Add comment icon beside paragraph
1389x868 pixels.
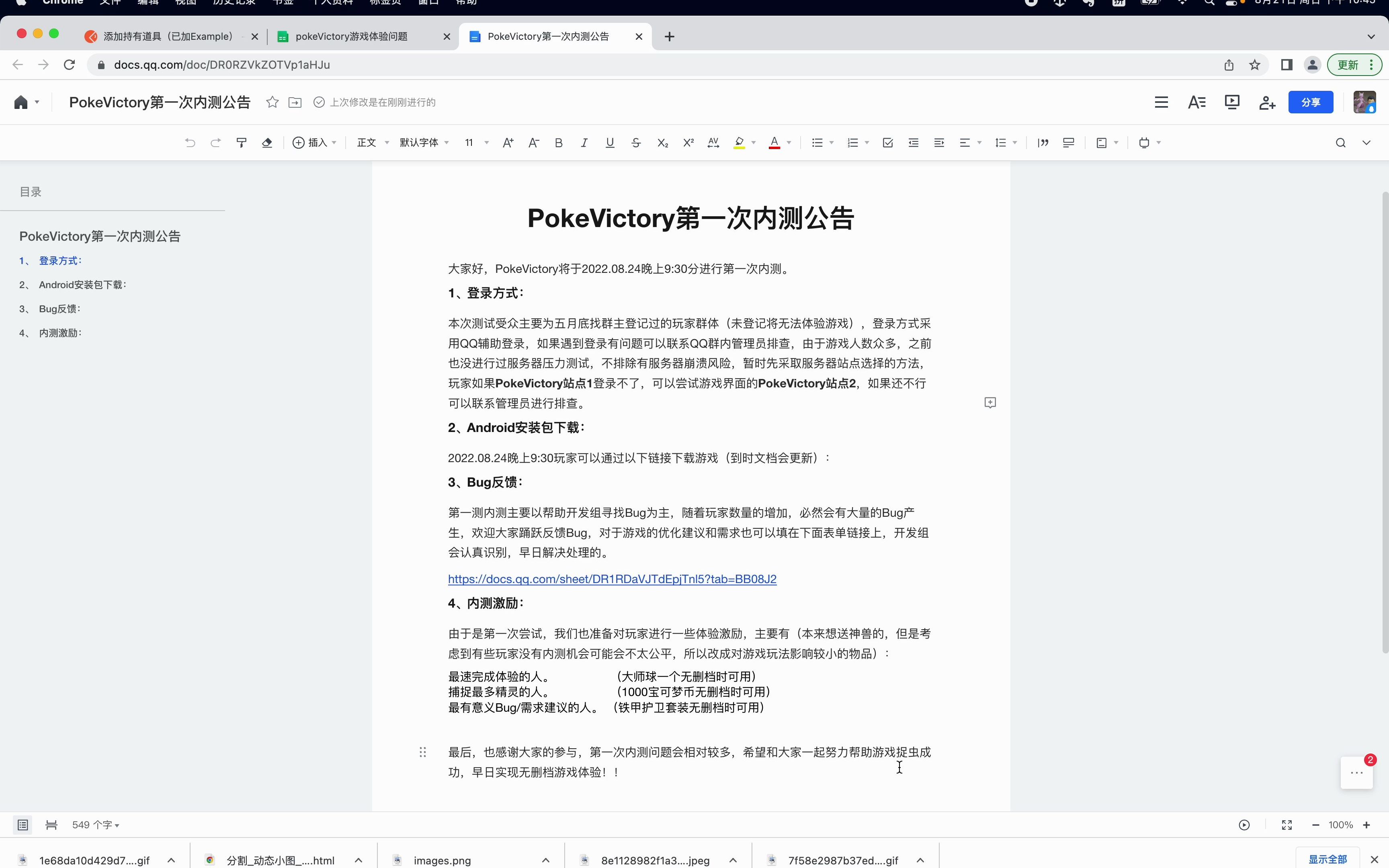(990, 402)
